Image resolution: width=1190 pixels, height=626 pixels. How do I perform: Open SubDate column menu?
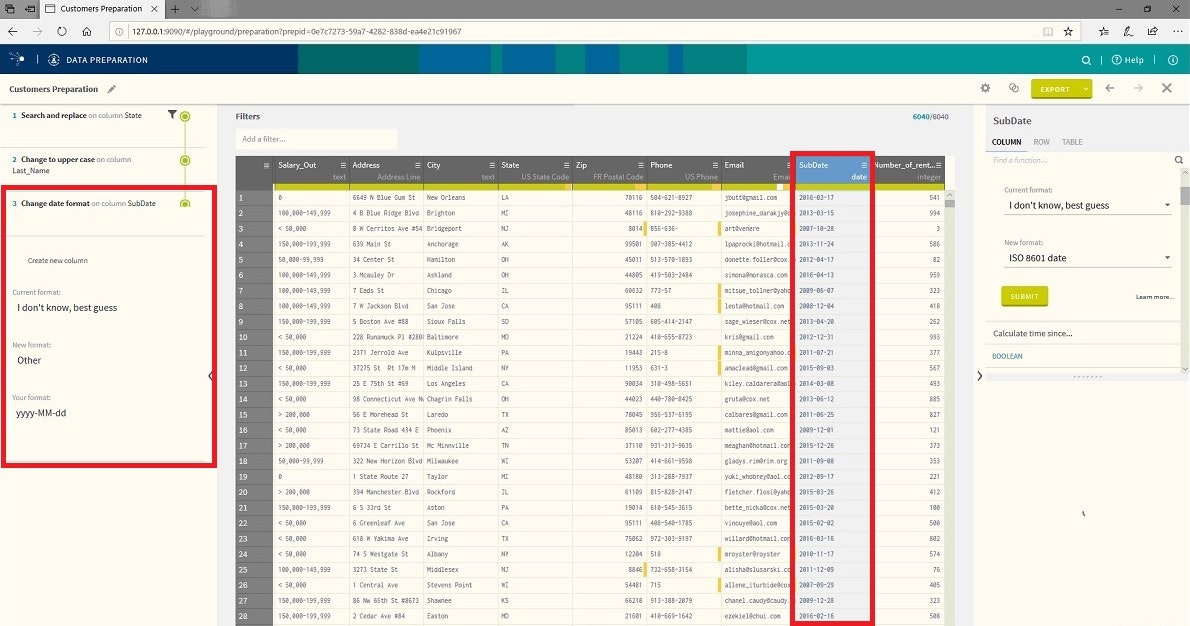[864, 165]
